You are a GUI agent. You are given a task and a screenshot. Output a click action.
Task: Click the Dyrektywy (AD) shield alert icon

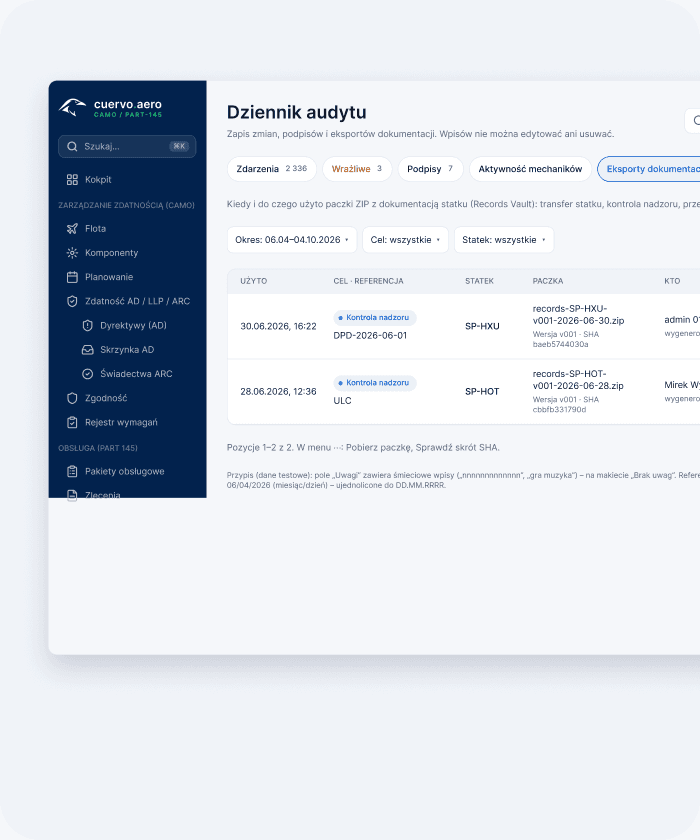87,325
